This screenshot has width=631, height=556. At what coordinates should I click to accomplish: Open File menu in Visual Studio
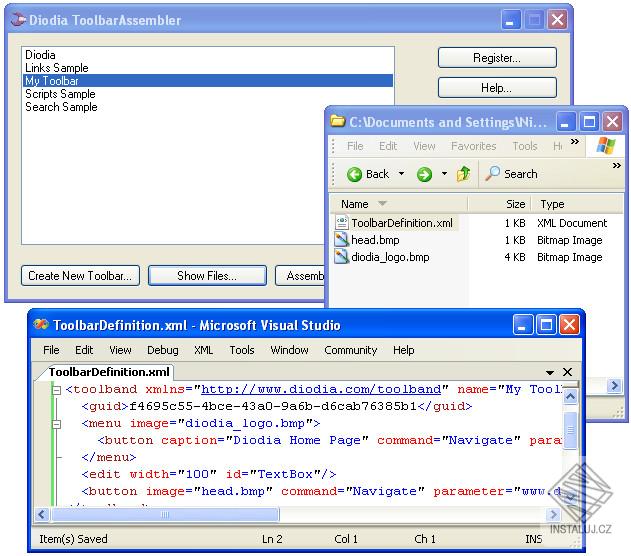[x=51, y=350]
